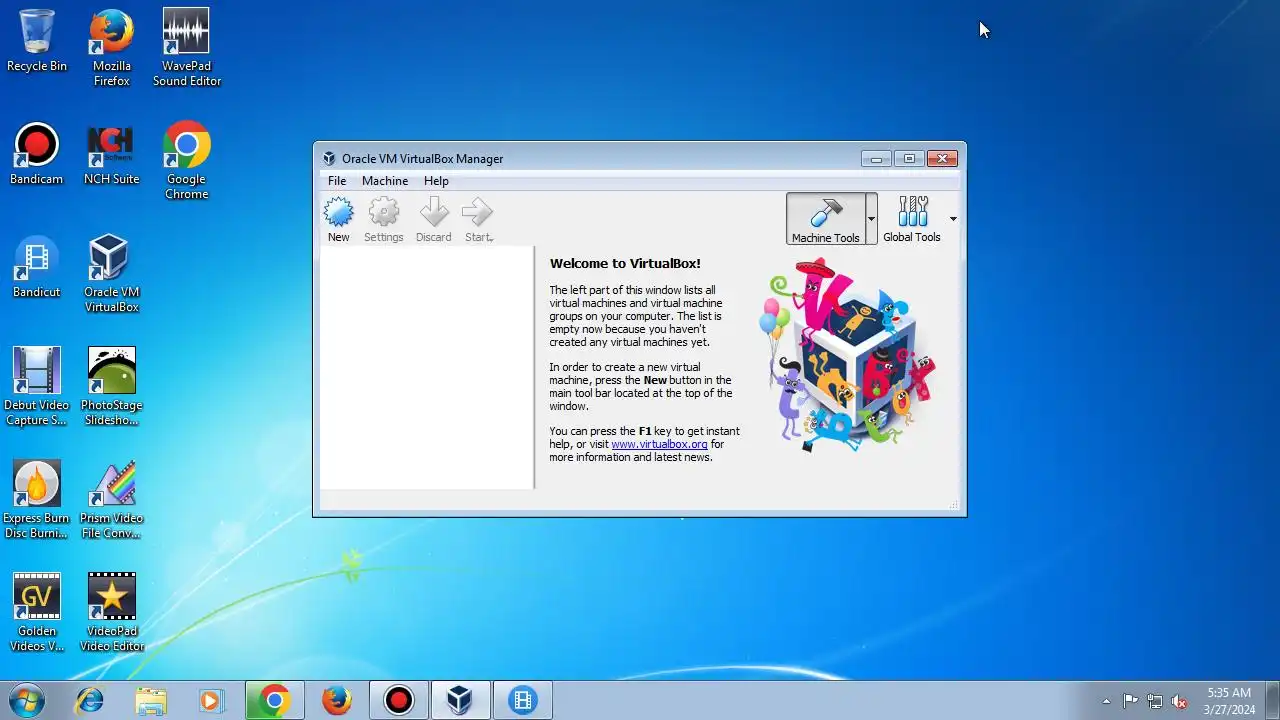Click the New virtual machine icon
1280x720 pixels.
(339, 212)
